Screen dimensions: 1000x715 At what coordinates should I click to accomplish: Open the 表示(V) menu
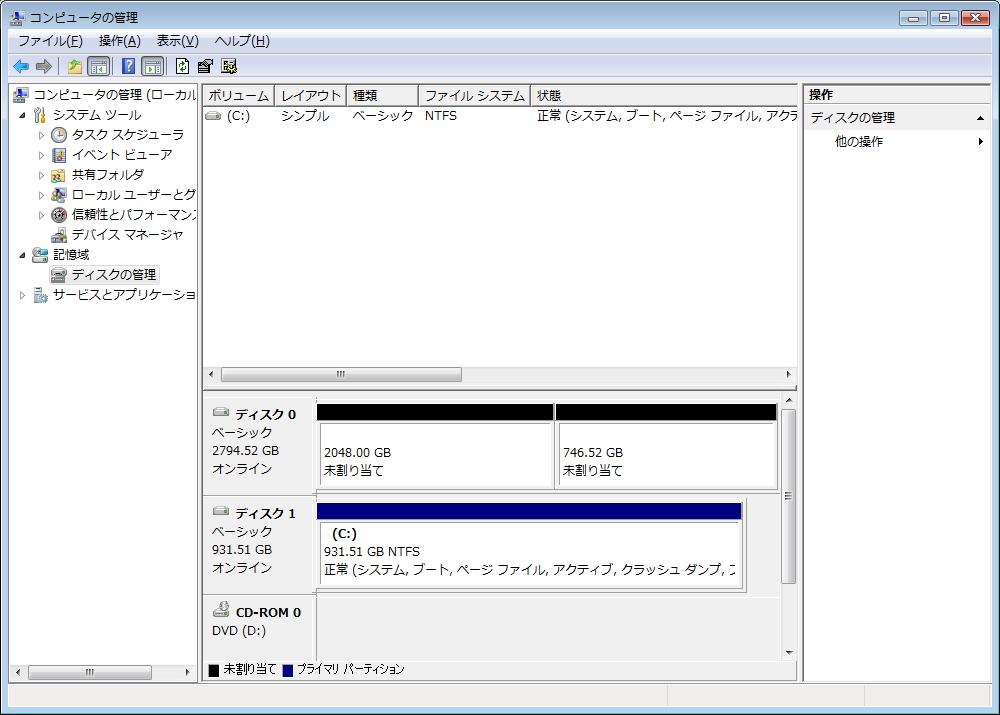pyautogui.click(x=177, y=41)
